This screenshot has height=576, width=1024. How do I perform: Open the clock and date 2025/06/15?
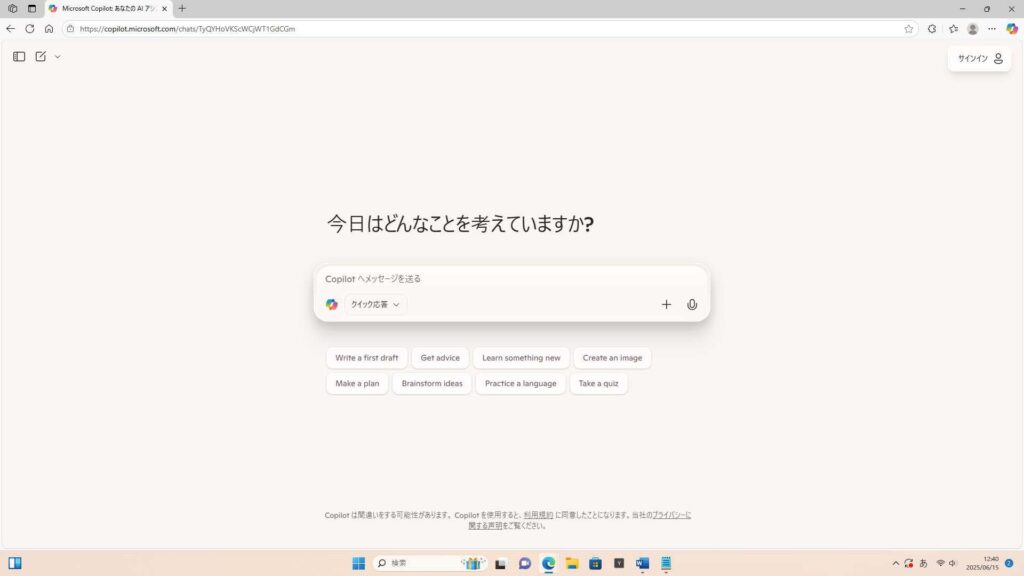[982, 563]
